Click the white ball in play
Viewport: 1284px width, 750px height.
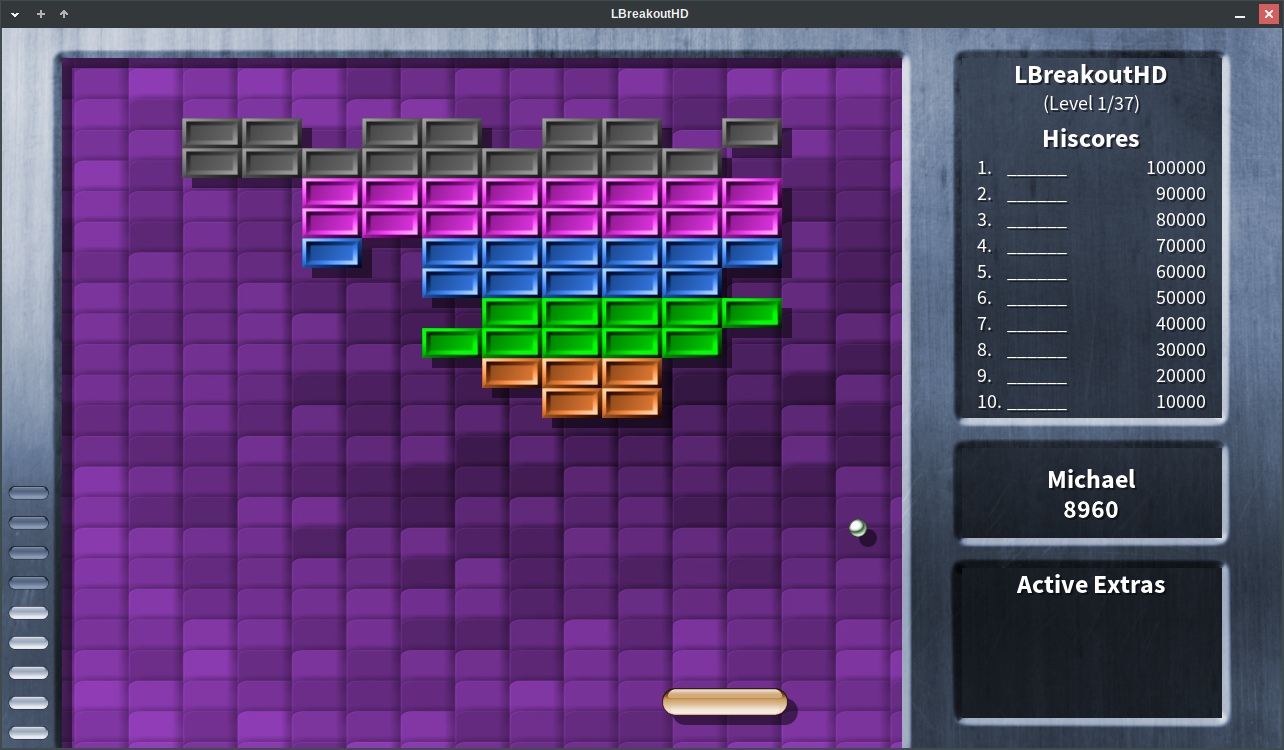(x=857, y=527)
